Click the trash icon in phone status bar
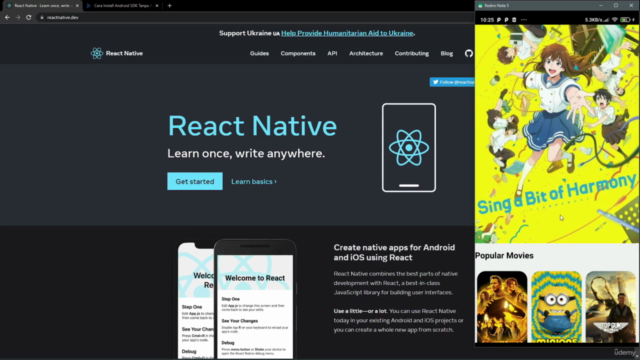Viewport: 640px width, 360px height. coord(514,20)
